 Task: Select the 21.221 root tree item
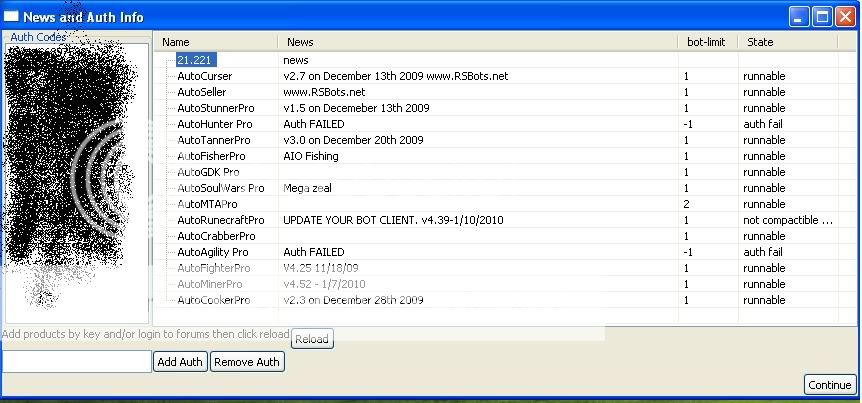tap(196, 60)
